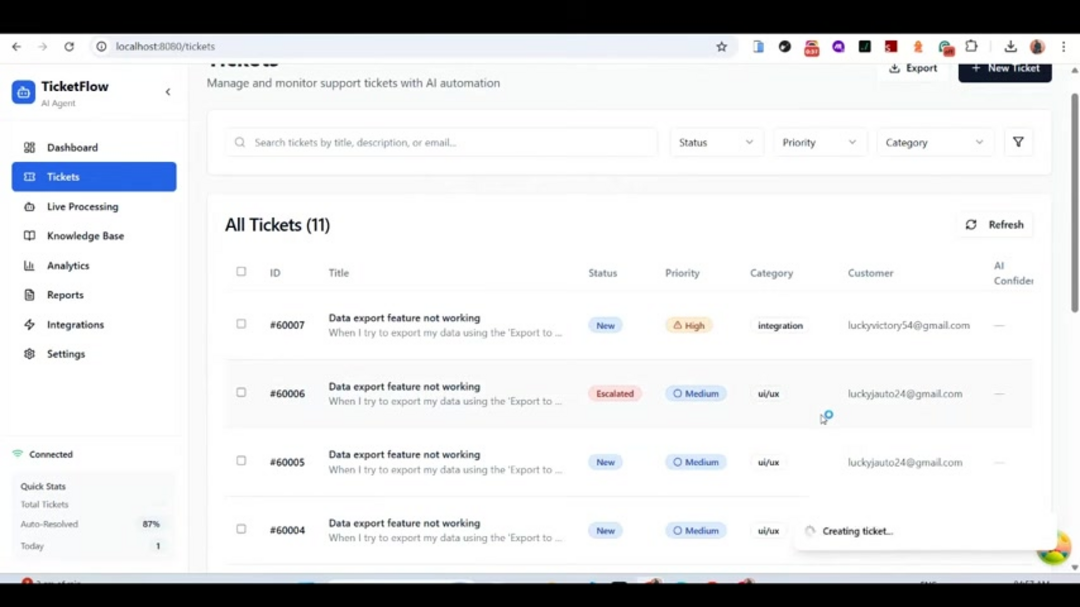Open the Chrome three-dot menu
This screenshot has height=607, width=1080.
[1063, 47]
